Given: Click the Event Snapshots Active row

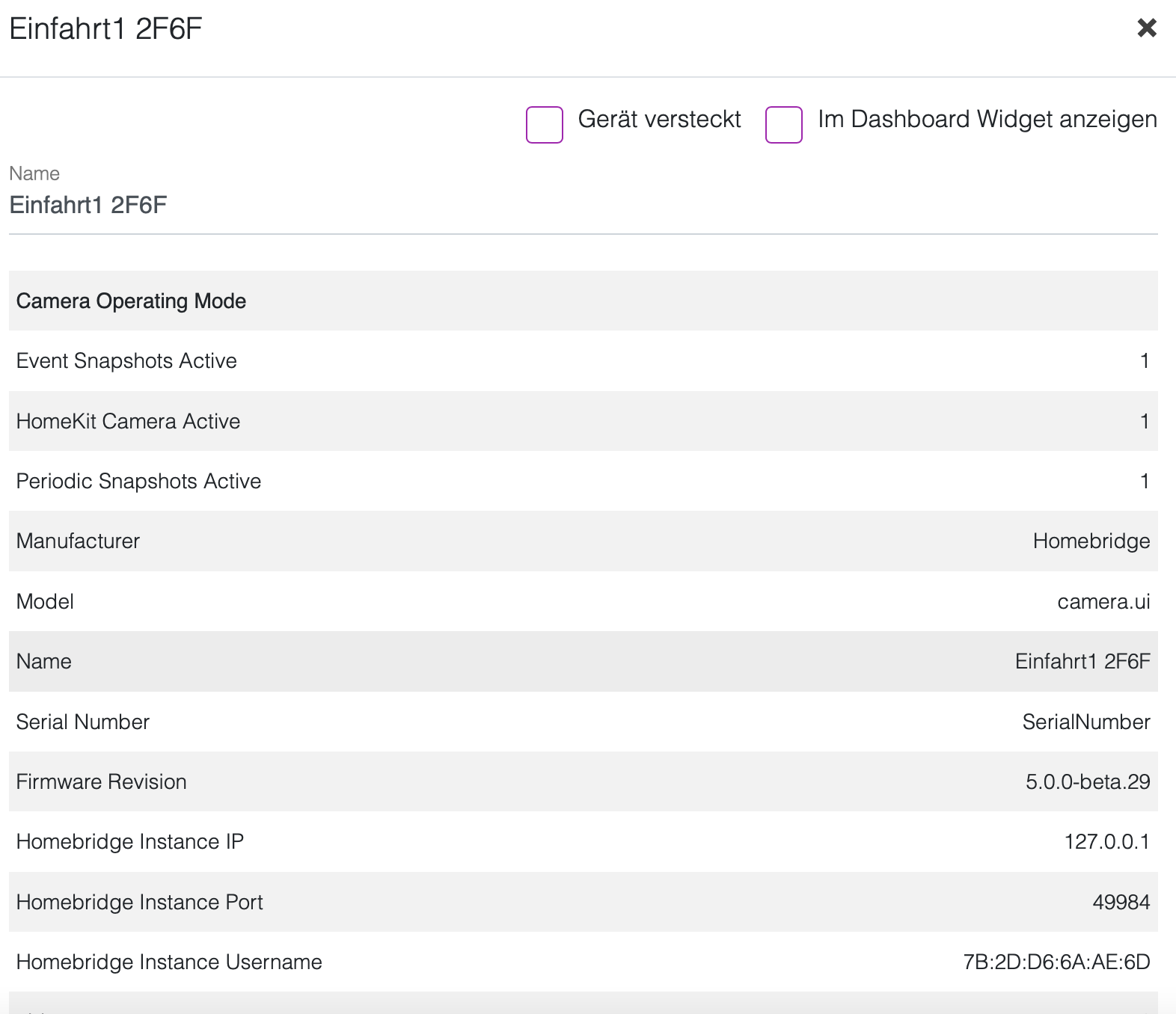Looking at the screenshot, I should (582, 361).
